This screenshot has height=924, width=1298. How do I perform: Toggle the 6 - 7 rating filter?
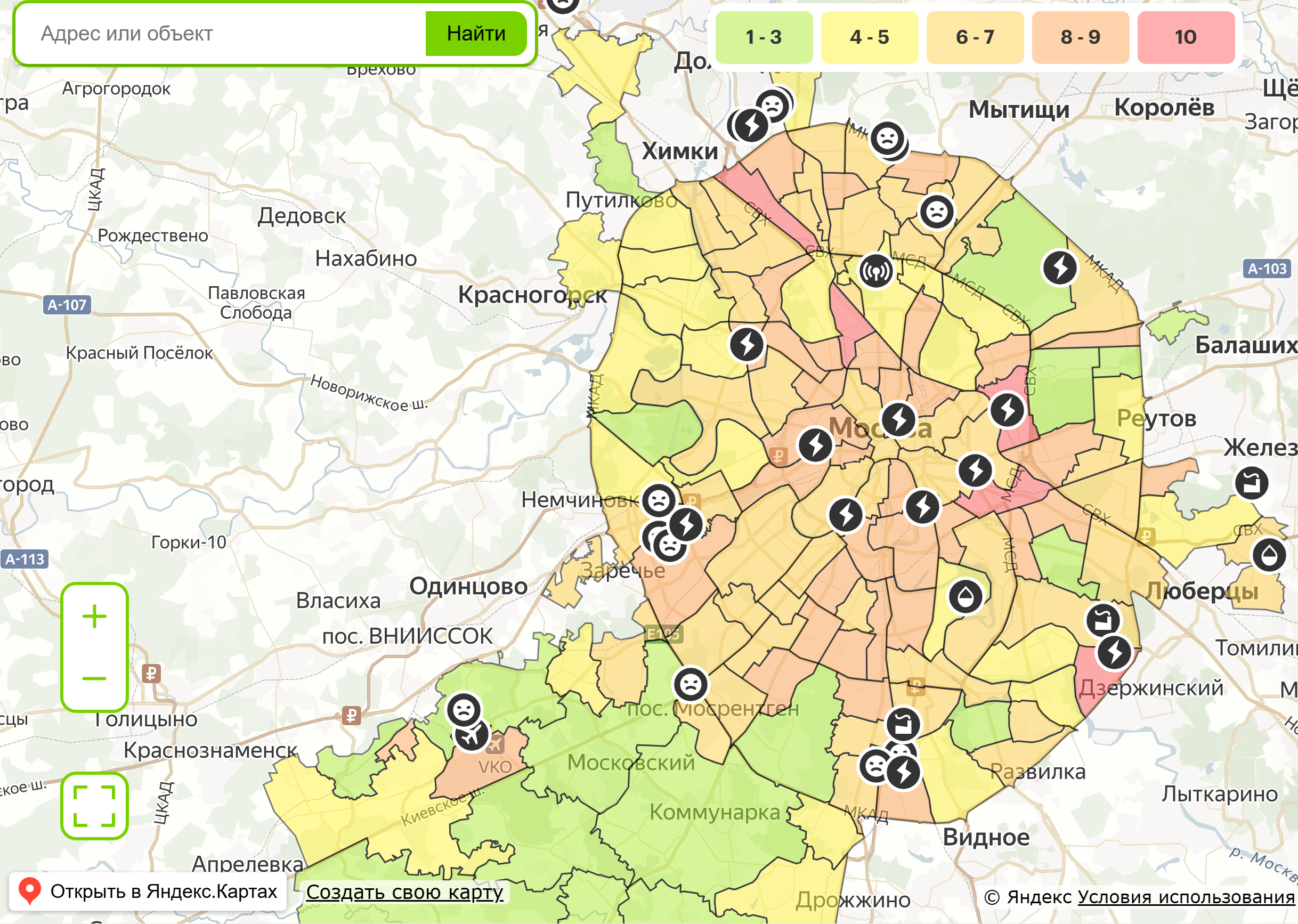pyautogui.click(x=975, y=37)
